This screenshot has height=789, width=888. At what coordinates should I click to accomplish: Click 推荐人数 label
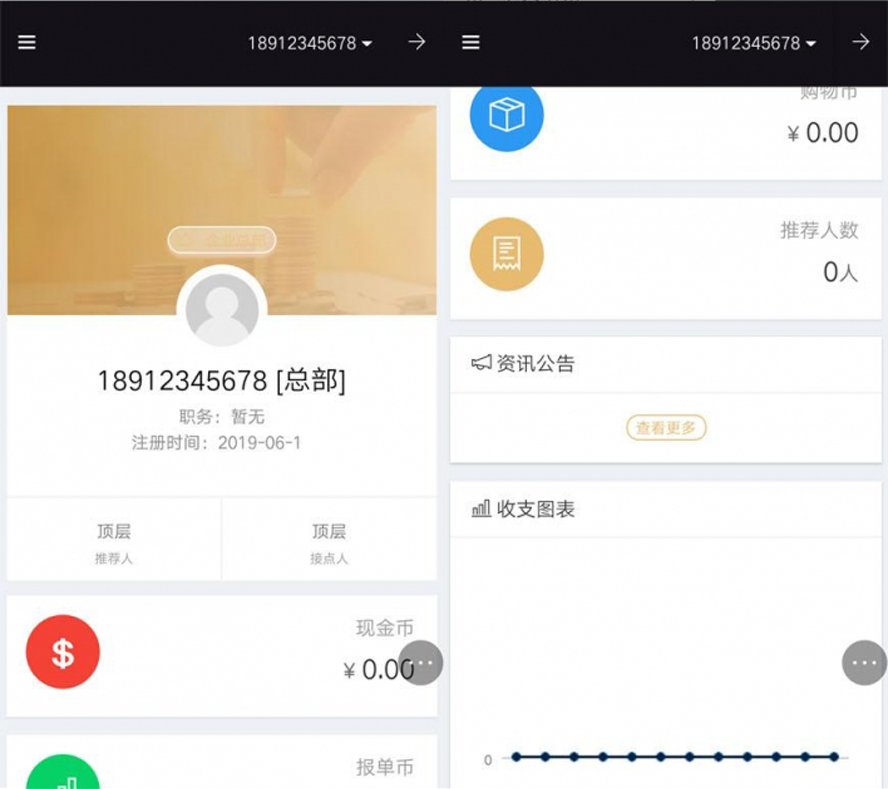pos(819,231)
